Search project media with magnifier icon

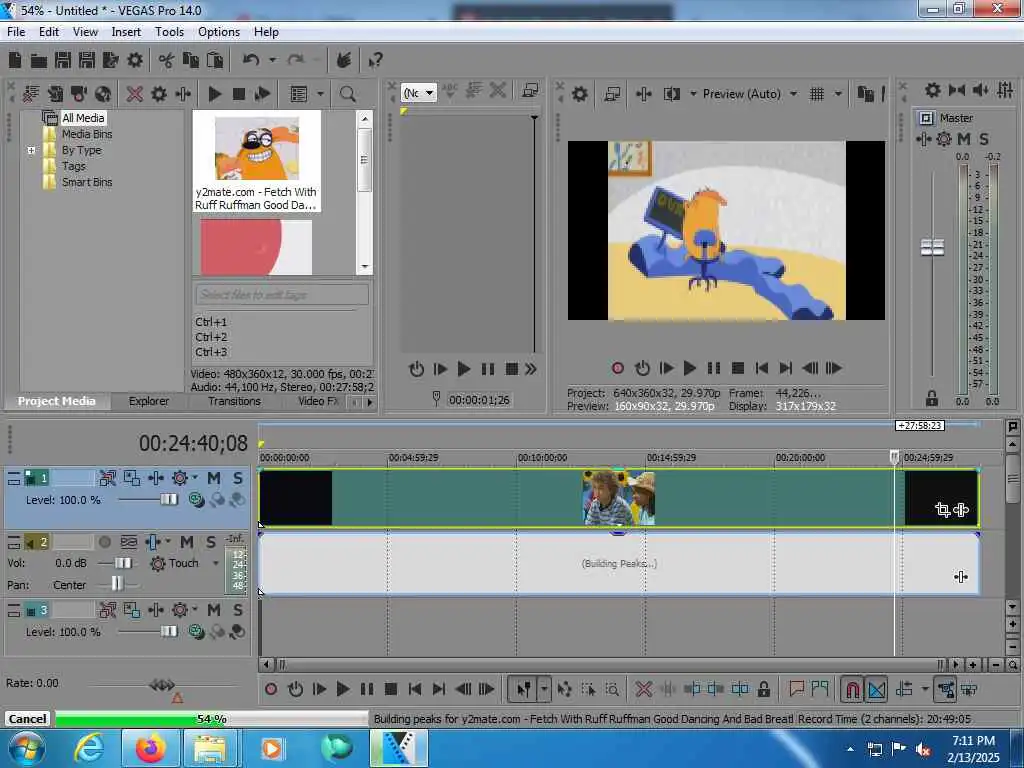[x=348, y=94]
